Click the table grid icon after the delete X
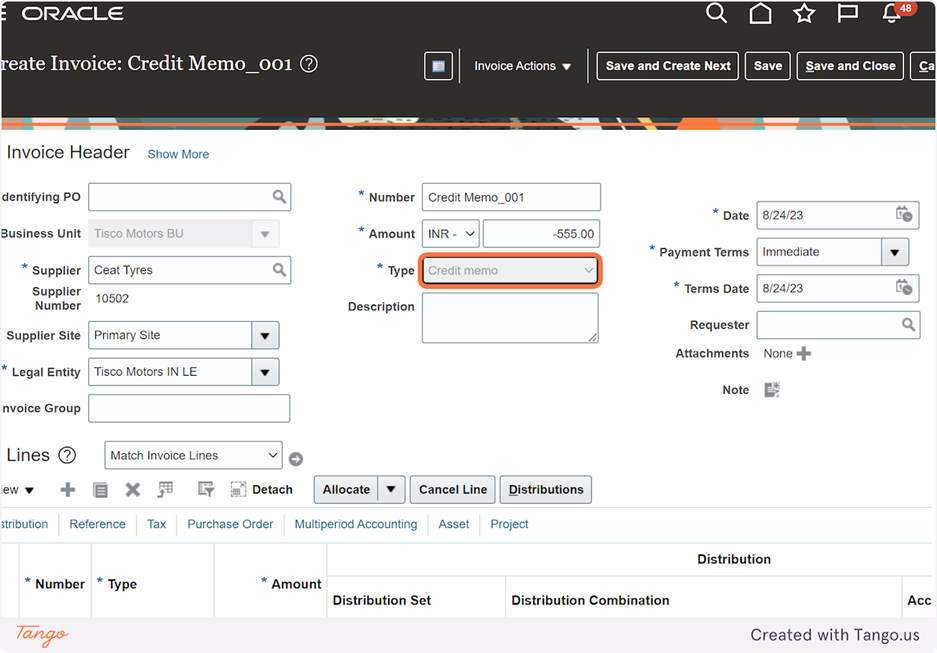Screen dimensions: 937x653 pos(166,489)
